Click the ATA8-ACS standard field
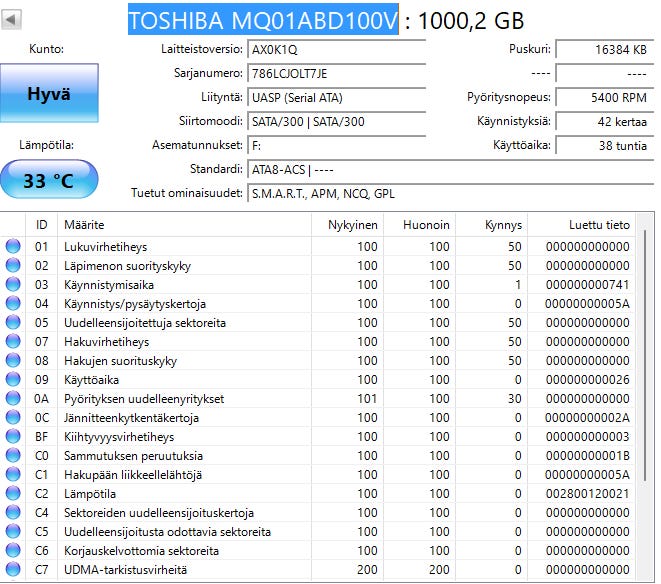 point(450,170)
